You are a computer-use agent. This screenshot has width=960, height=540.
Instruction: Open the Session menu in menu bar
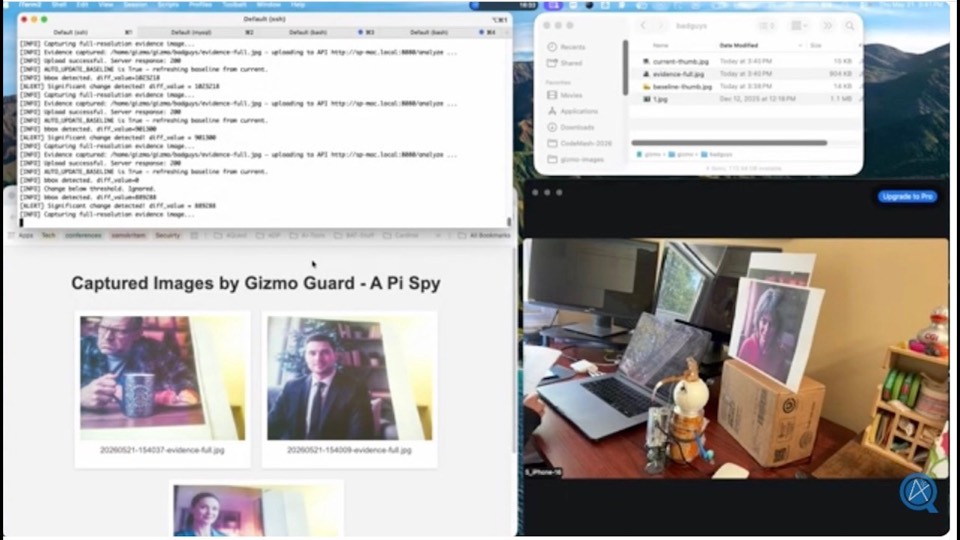click(135, 5)
